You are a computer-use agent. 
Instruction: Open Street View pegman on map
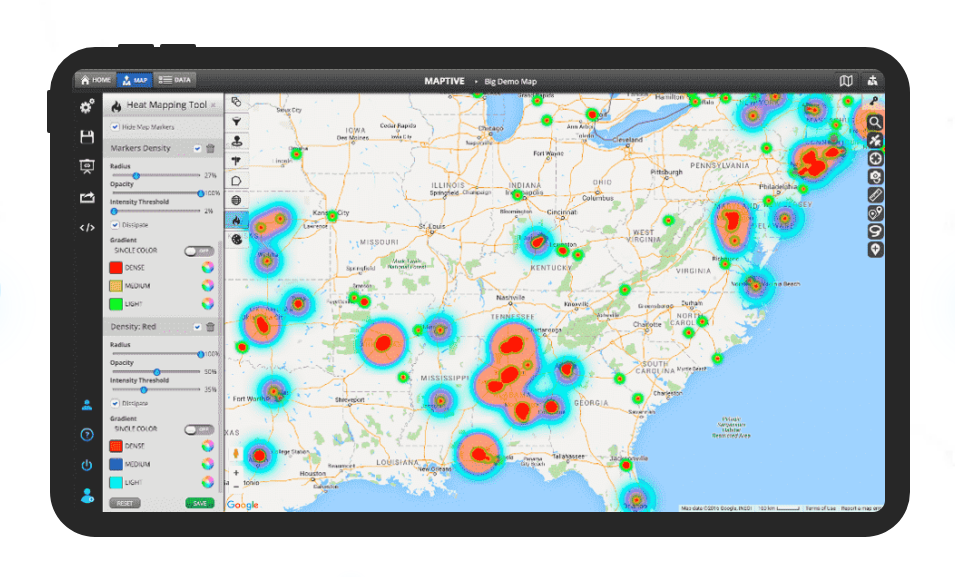pos(236,454)
